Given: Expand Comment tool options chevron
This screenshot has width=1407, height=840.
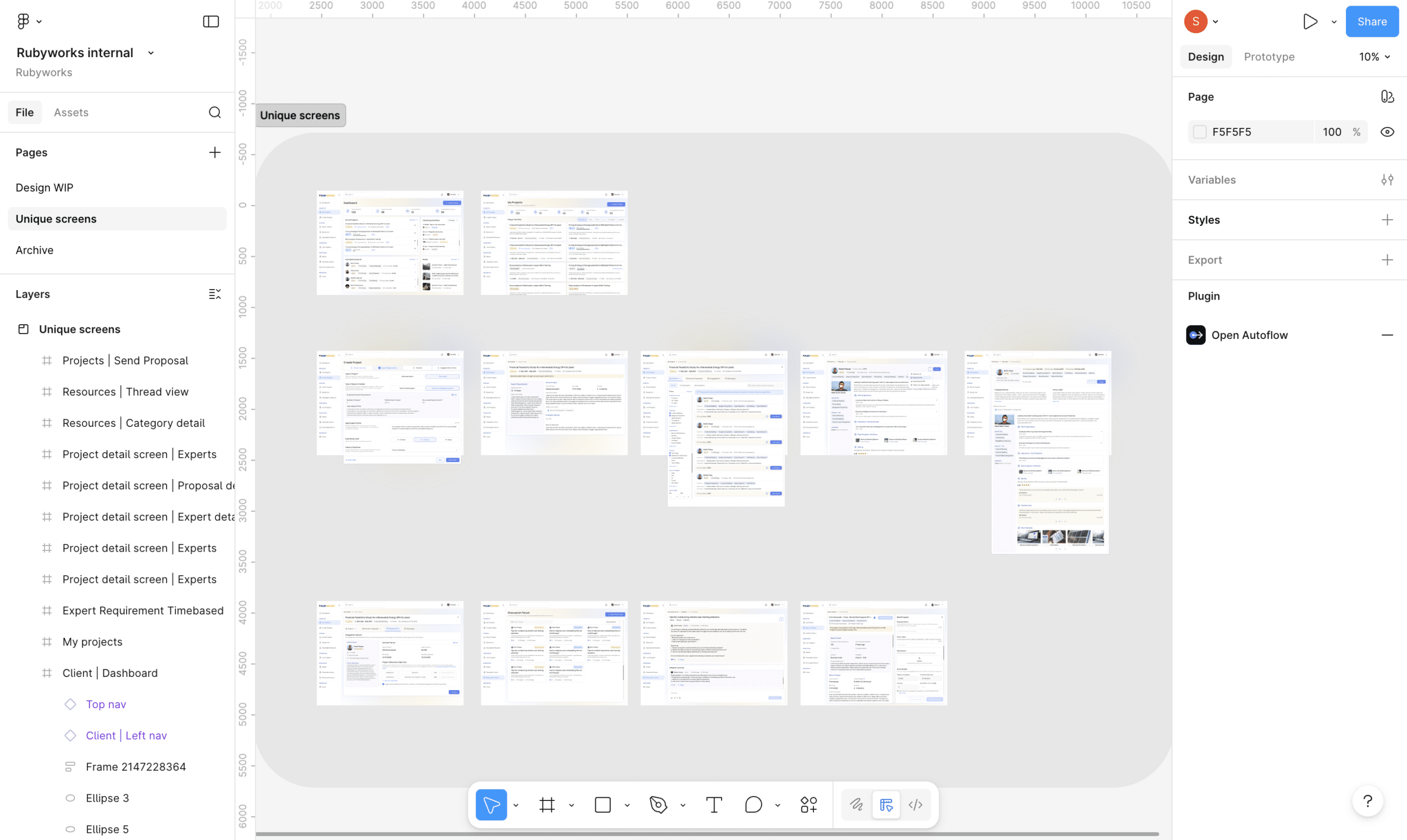Looking at the screenshot, I should 777,805.
